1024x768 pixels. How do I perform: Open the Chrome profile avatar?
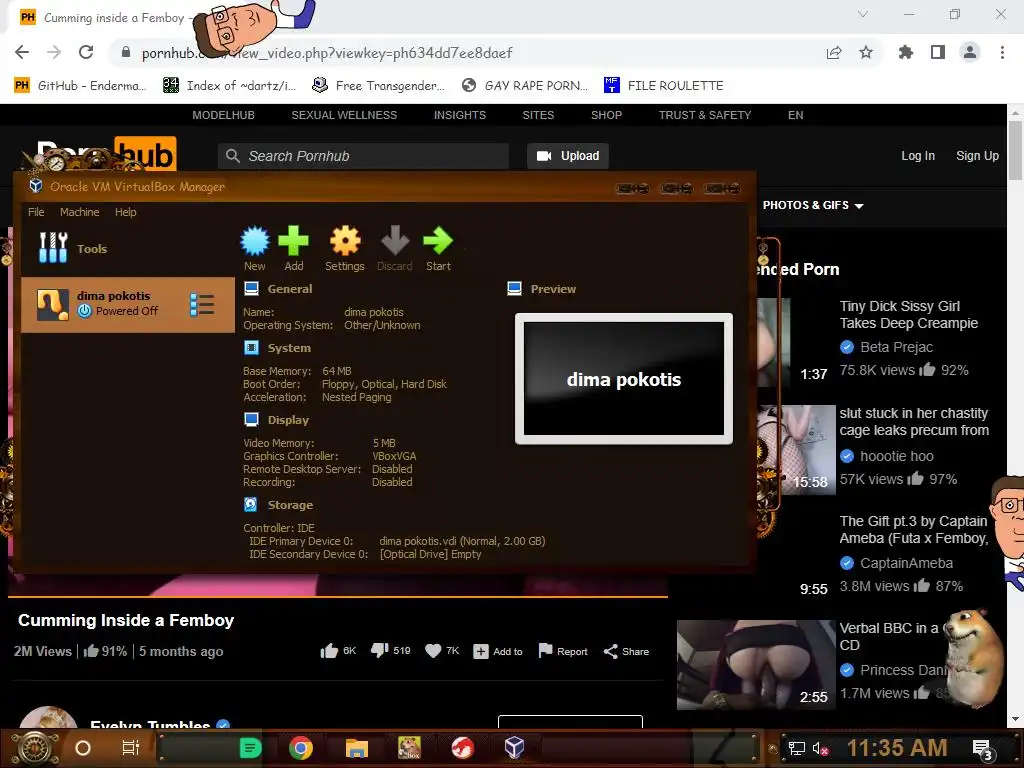pos(970,52)
